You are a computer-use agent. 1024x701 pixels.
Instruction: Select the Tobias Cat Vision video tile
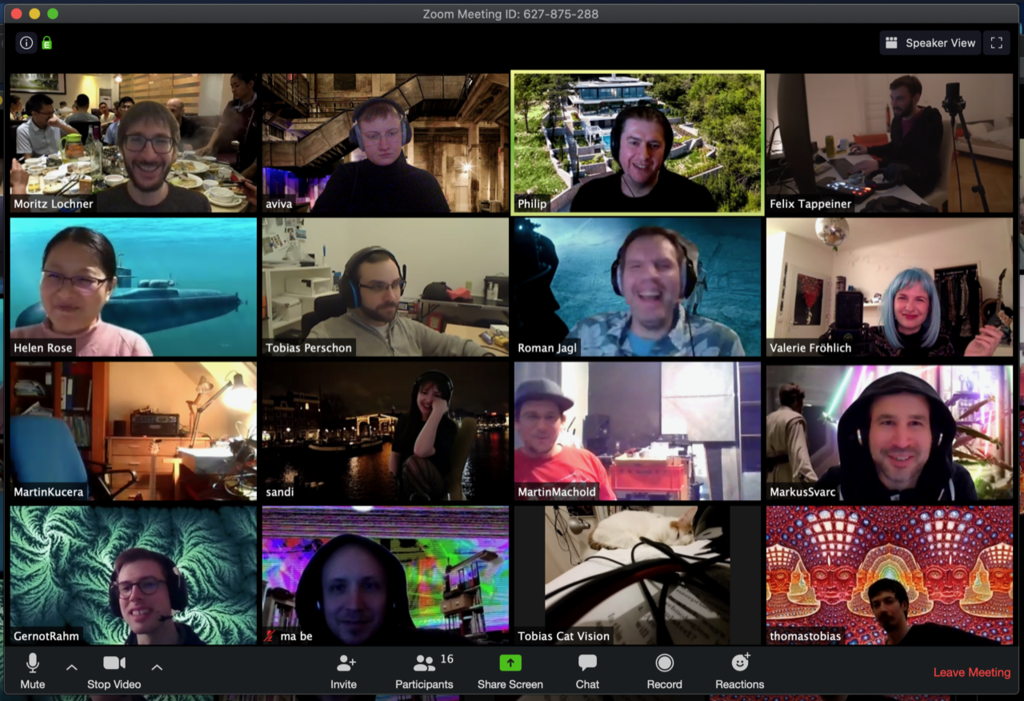tap(637, 575)
